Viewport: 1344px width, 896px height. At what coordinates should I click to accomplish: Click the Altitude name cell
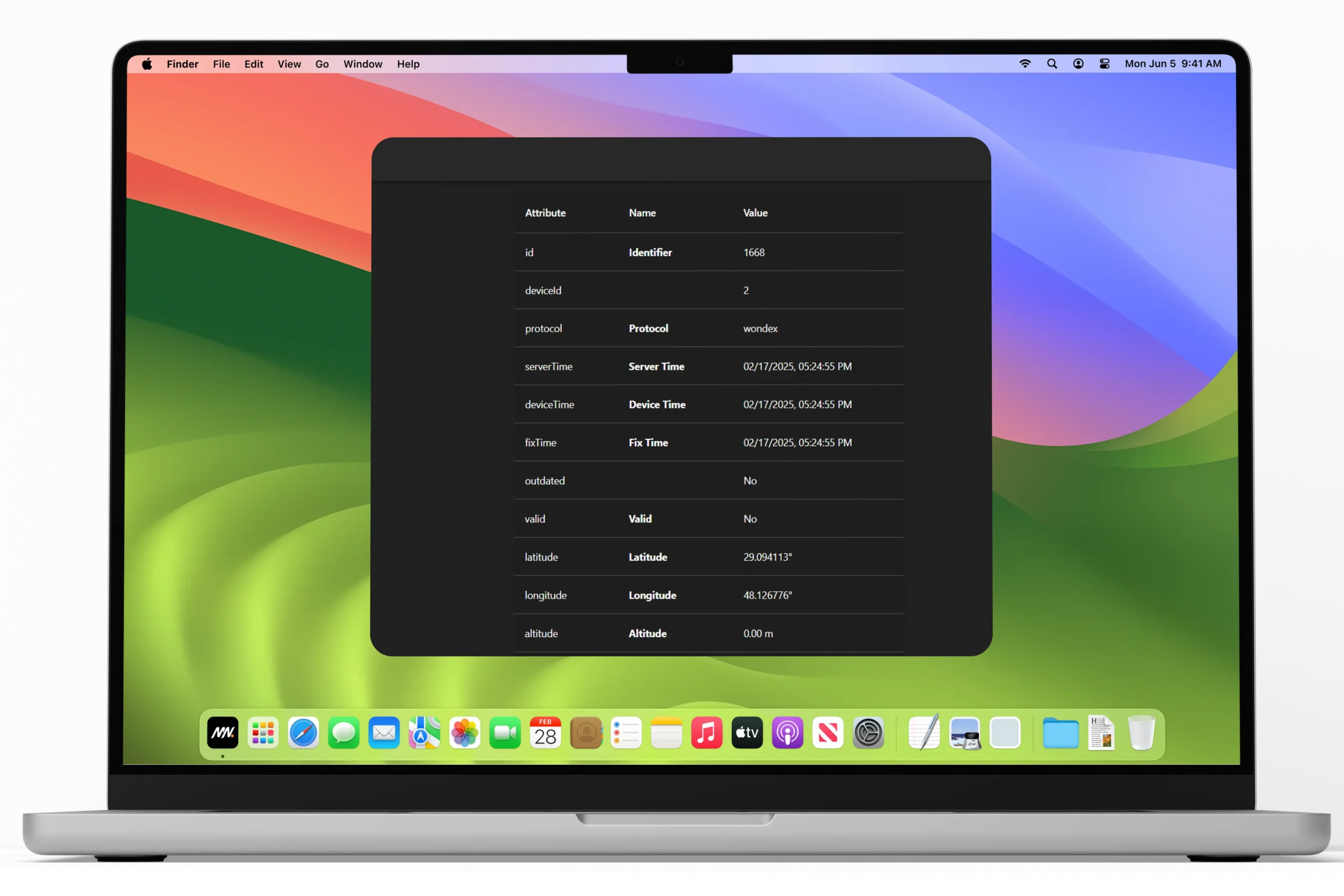(647, 633)
